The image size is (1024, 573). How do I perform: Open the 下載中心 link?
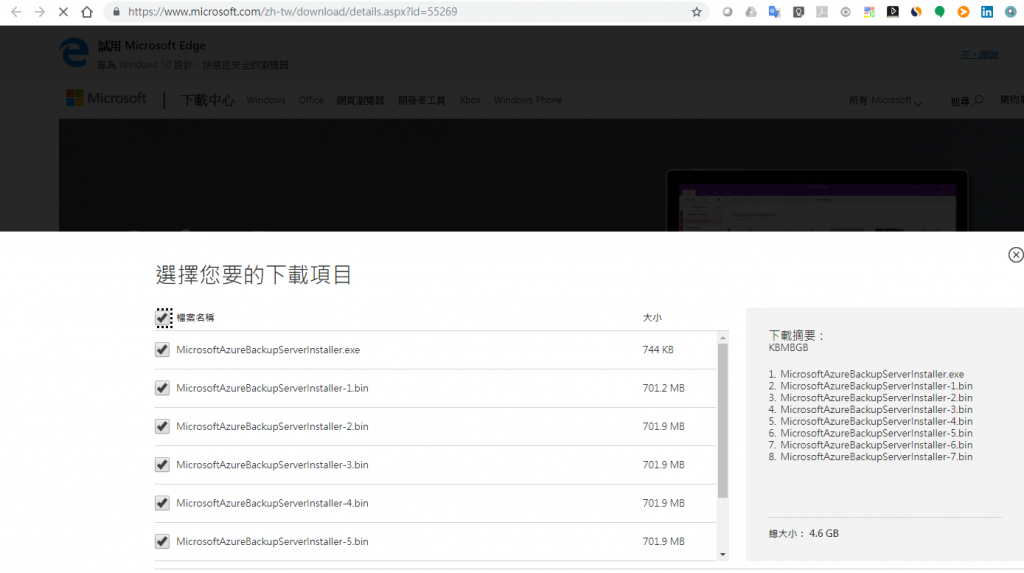208,100
